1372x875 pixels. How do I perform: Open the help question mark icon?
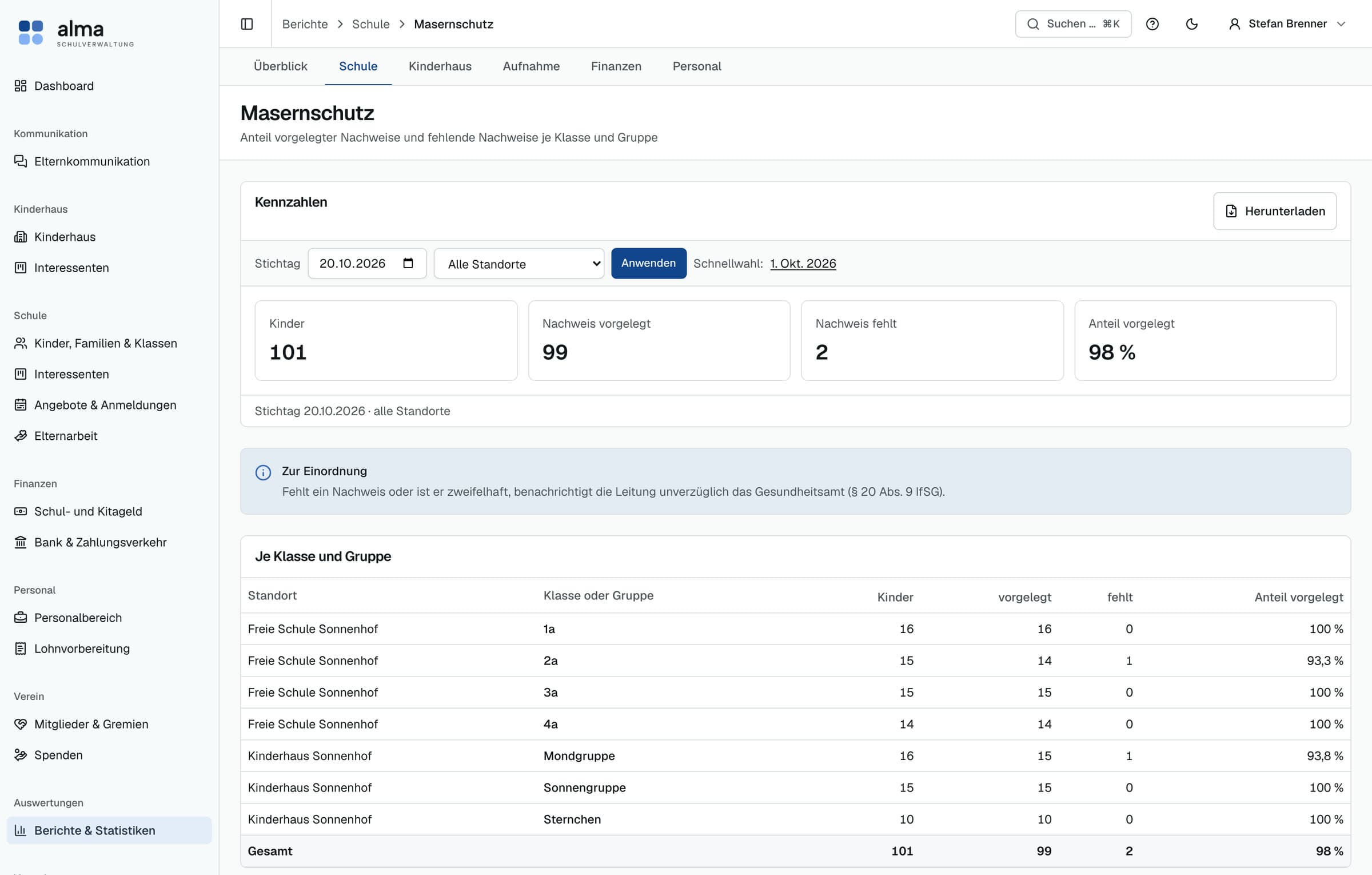1152,24
